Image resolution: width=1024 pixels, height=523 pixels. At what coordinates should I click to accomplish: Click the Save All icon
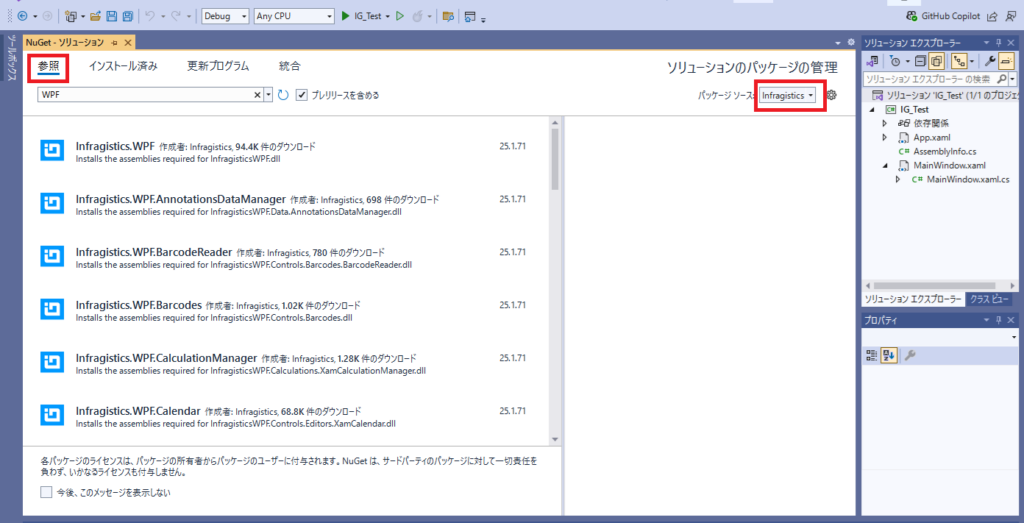coord(128,16)
